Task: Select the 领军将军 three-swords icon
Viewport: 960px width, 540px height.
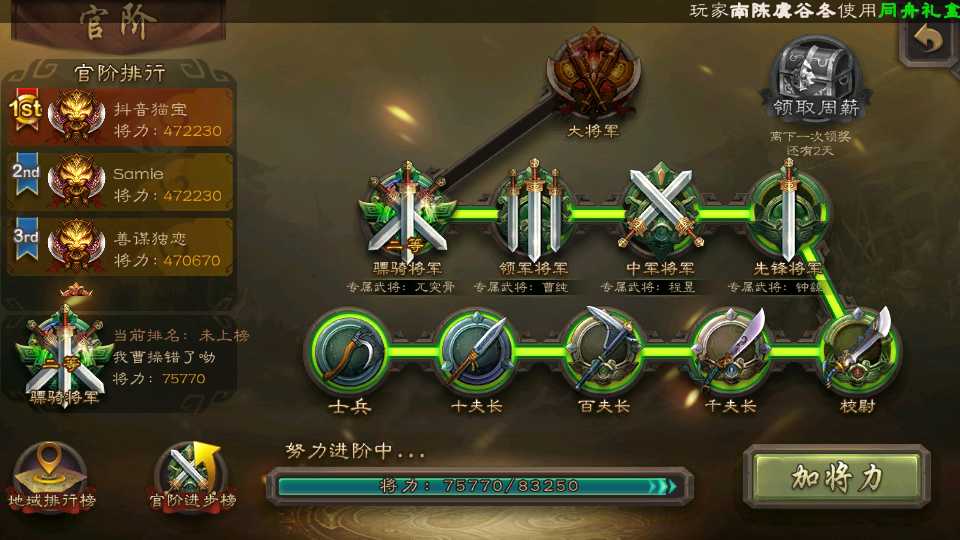Action: 534,212
